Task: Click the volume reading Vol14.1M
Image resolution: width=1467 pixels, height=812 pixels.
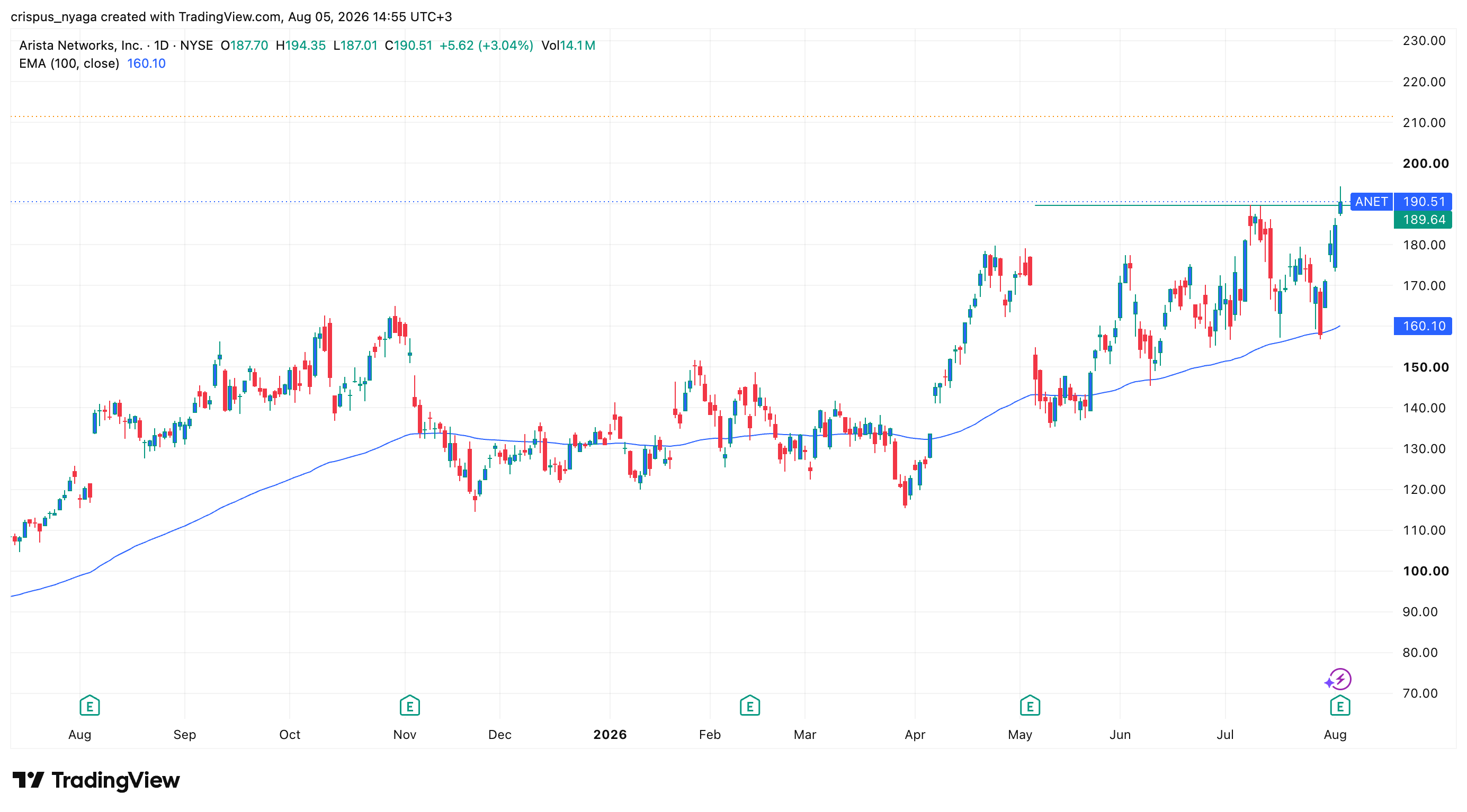Action: coord(568,46)
